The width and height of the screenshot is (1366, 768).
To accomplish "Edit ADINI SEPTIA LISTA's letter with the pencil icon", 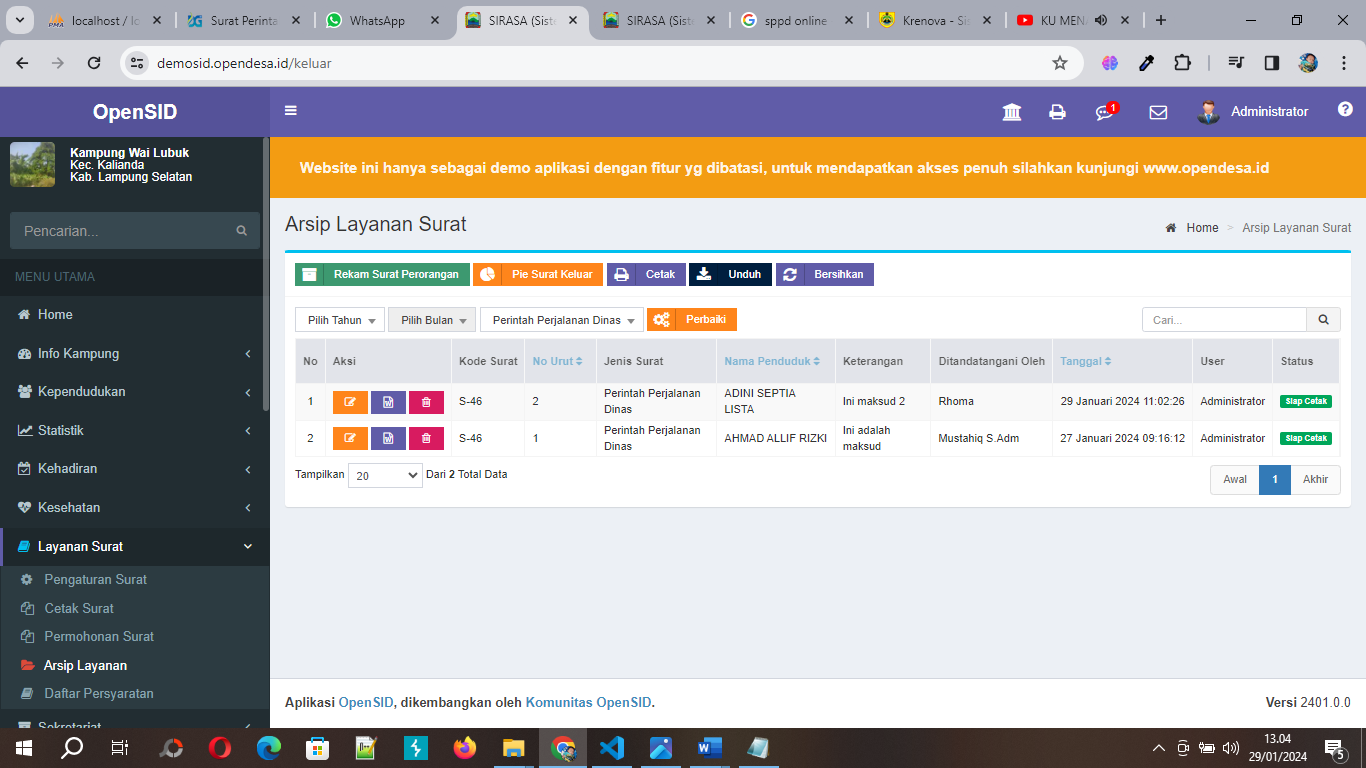I will tap(349, 401).
